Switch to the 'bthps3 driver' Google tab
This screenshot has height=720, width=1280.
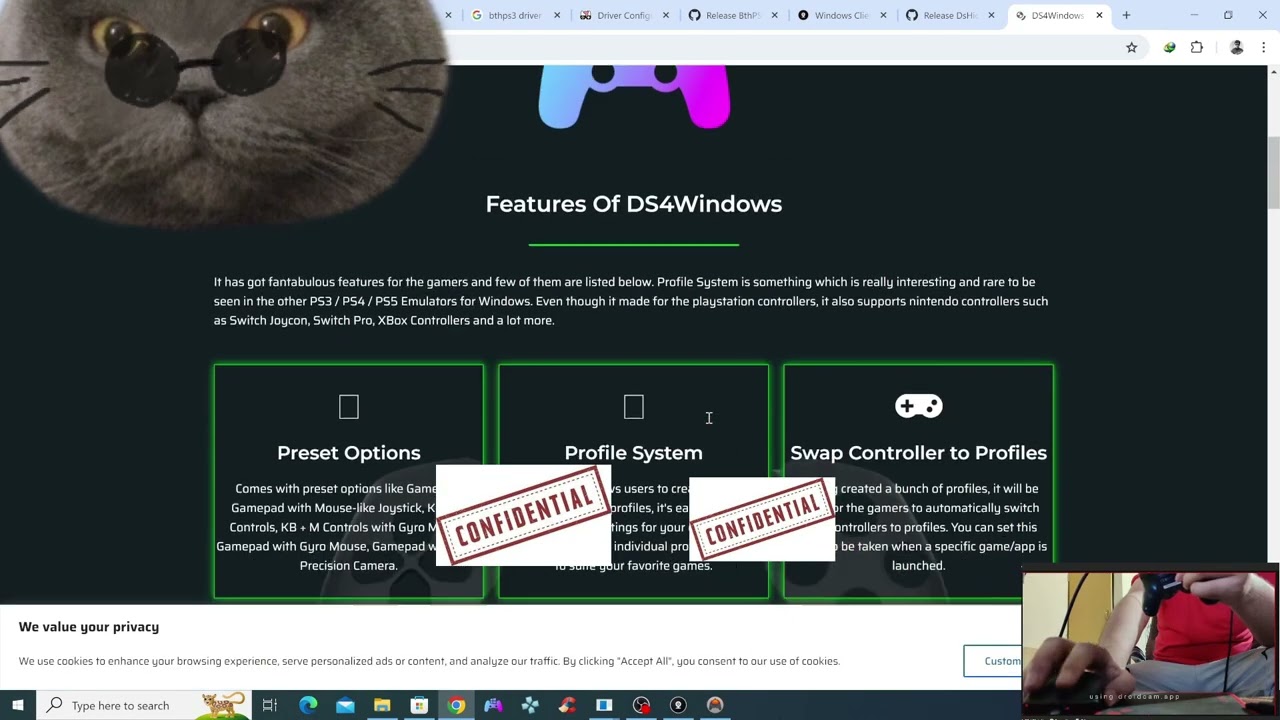516,15
